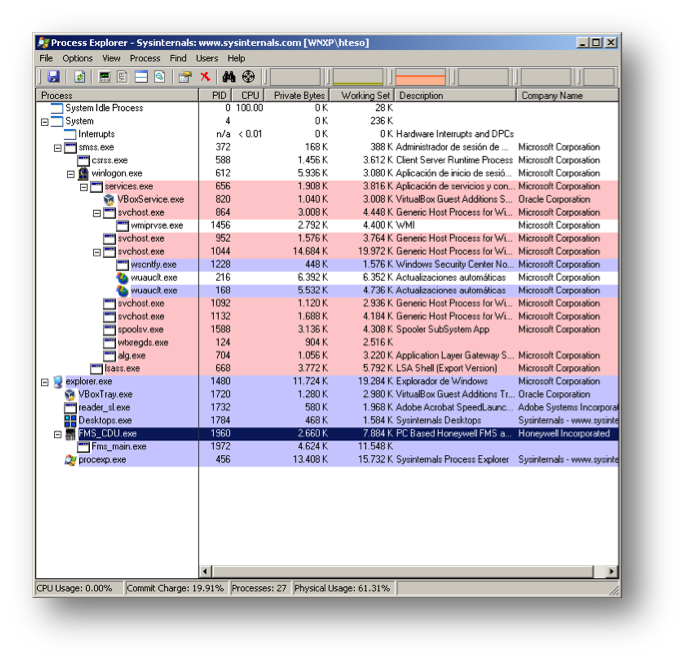Sort by Description column header
Screen dimensions: 687x663
[456, 96]
